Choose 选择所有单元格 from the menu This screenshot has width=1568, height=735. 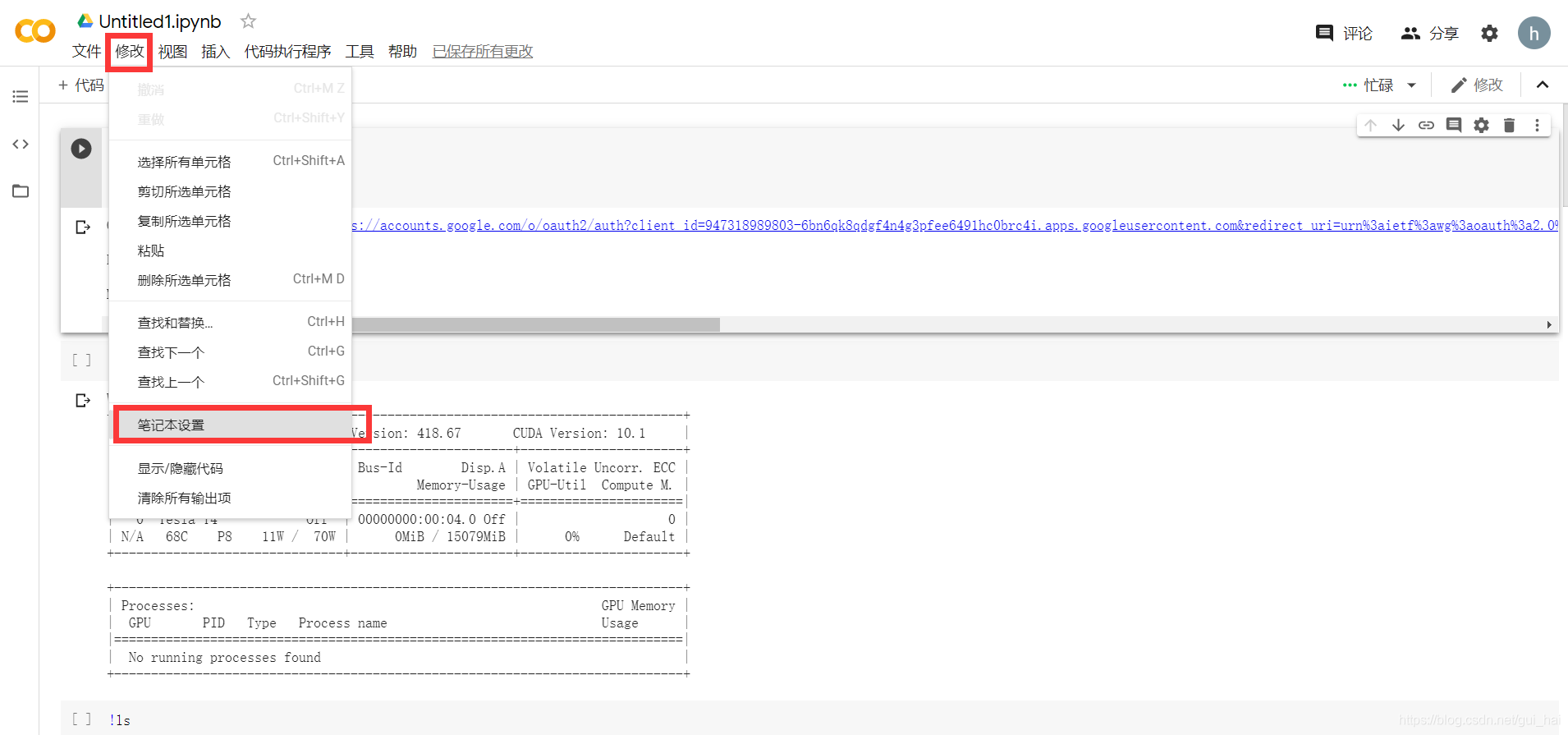(231, 162)
